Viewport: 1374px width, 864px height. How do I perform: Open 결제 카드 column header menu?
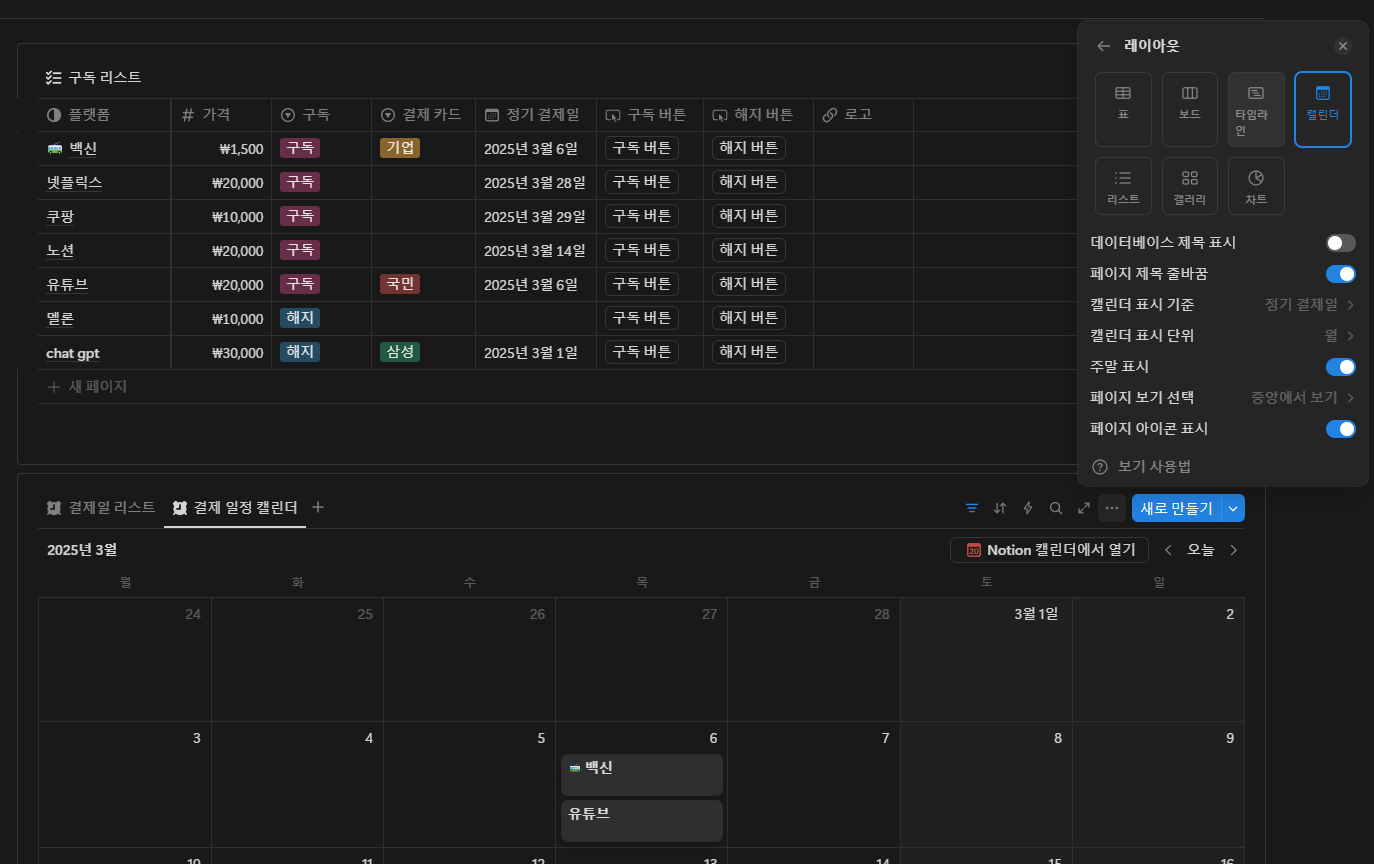423,115
